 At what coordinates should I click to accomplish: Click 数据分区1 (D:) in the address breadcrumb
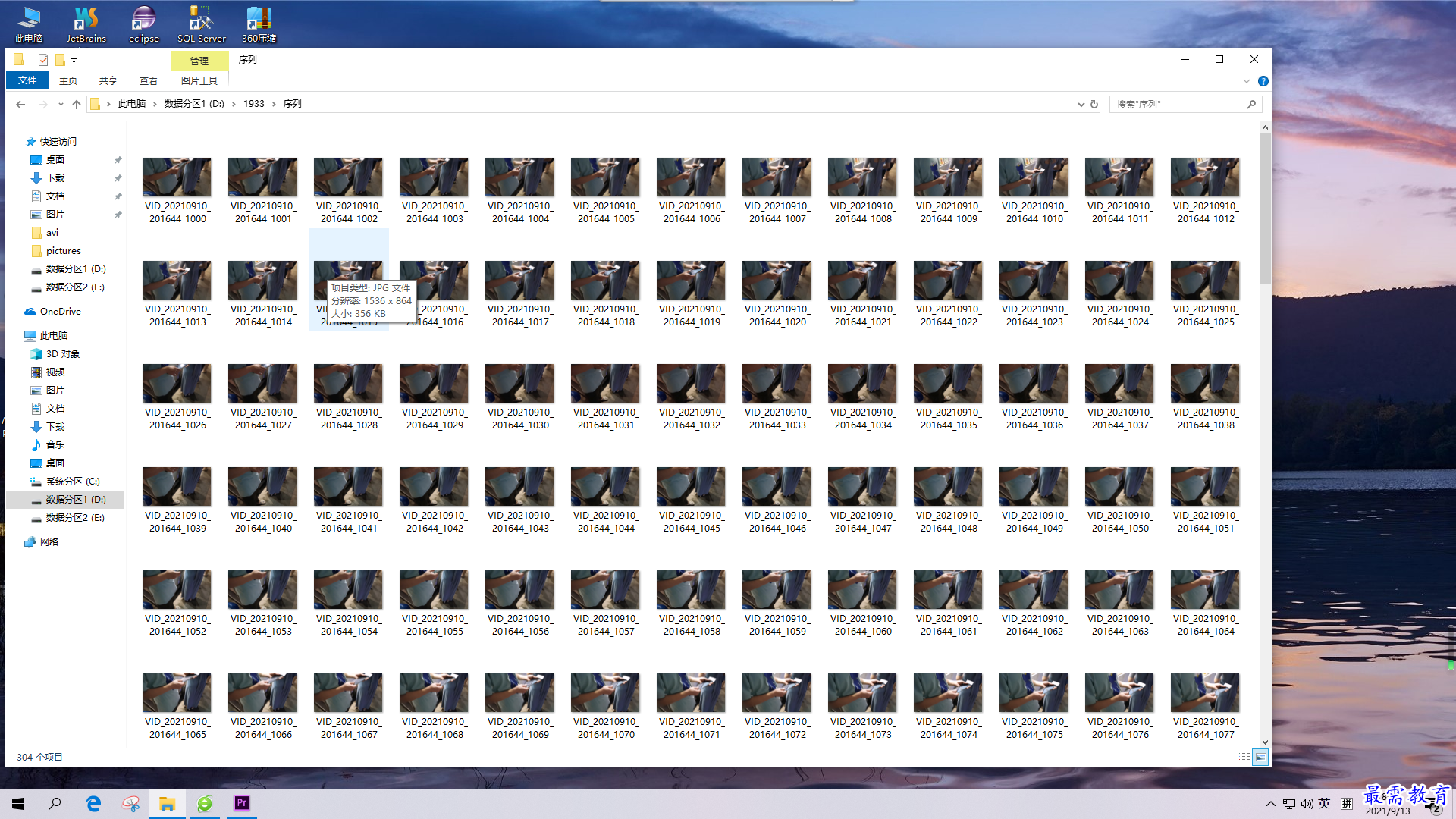pos(194,104)
